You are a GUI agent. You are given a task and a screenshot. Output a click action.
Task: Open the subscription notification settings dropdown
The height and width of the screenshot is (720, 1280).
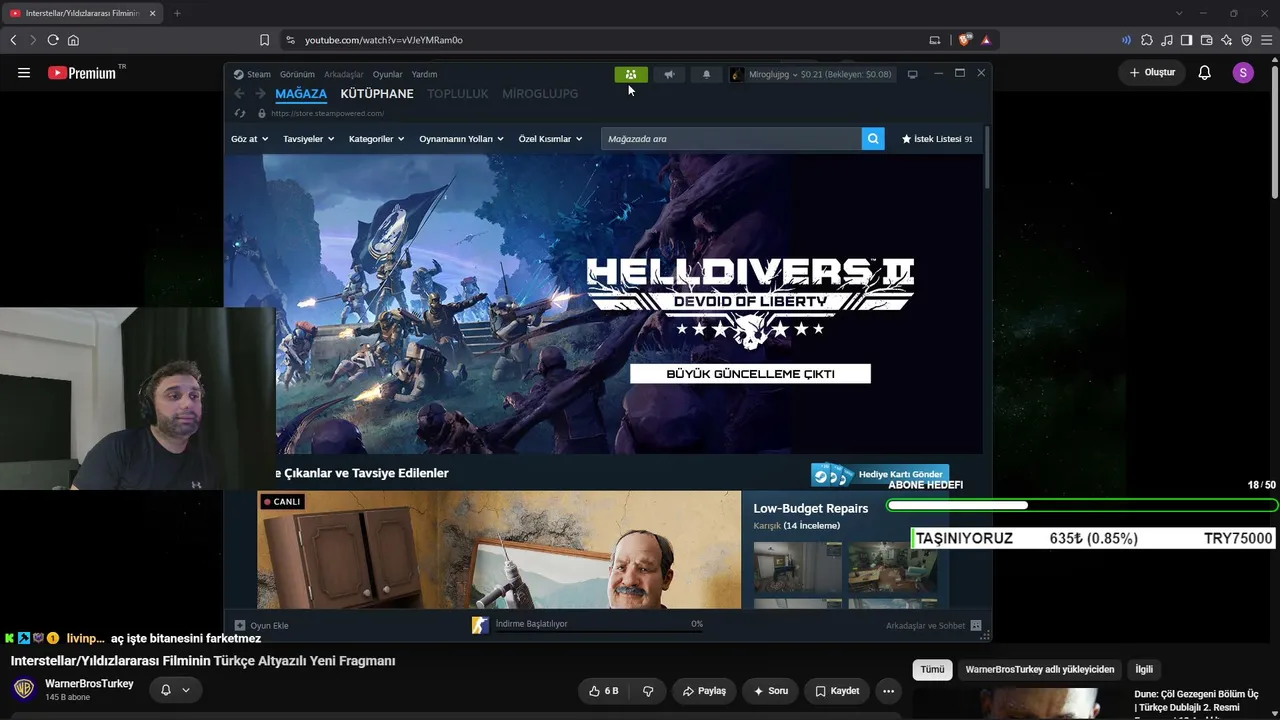pos(175,689)
